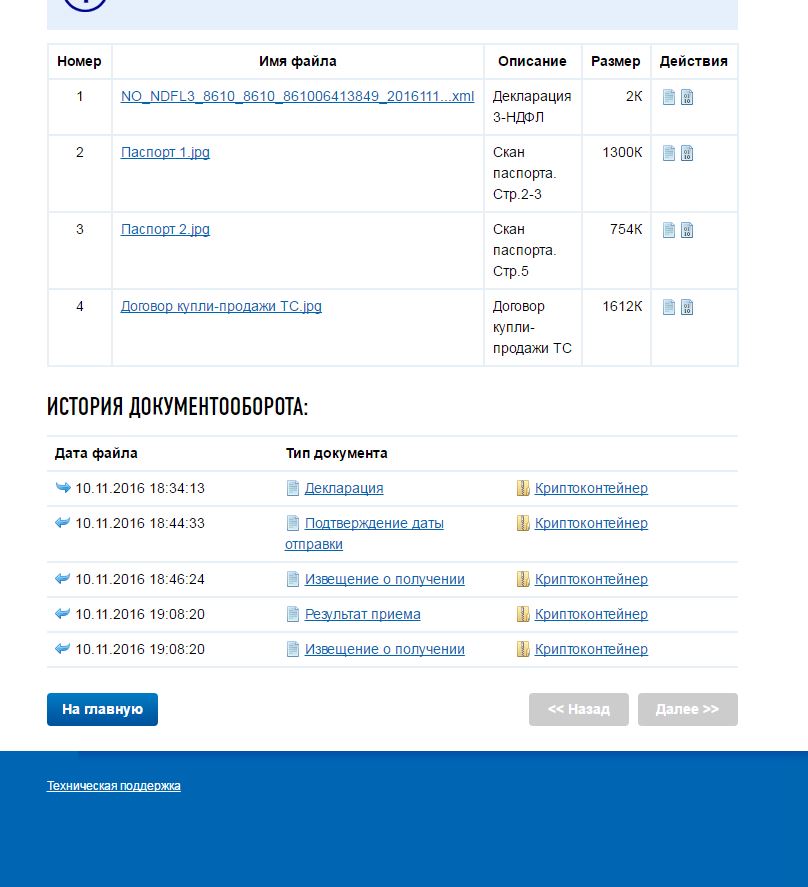Click the Далее >> button
Screen dimensions: 808x887
(x=687, y=709)
